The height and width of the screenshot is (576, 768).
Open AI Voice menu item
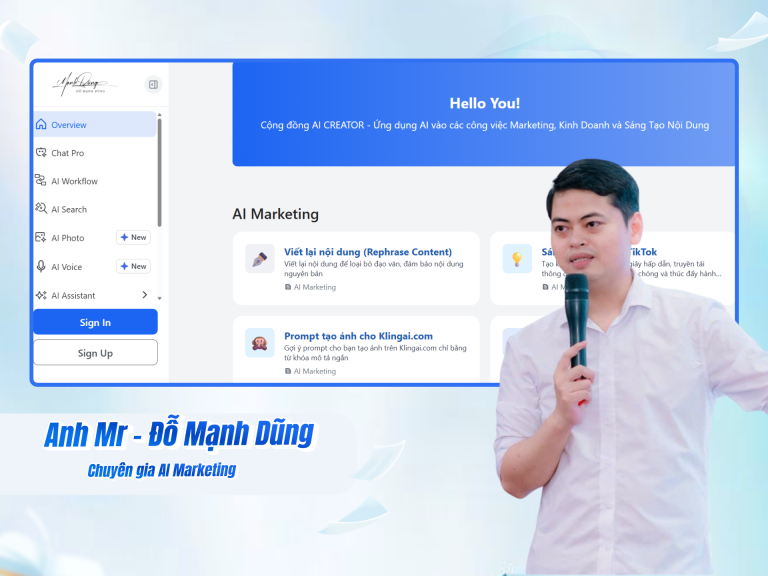[x=95, y=266]
